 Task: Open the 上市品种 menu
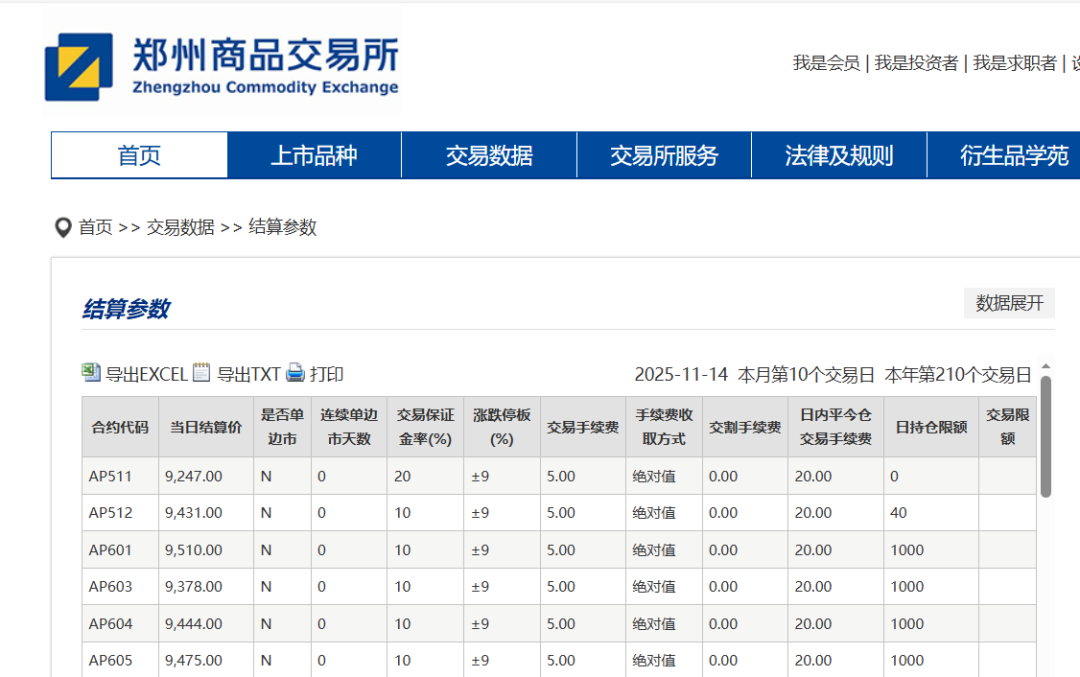(x=314, y=155)
